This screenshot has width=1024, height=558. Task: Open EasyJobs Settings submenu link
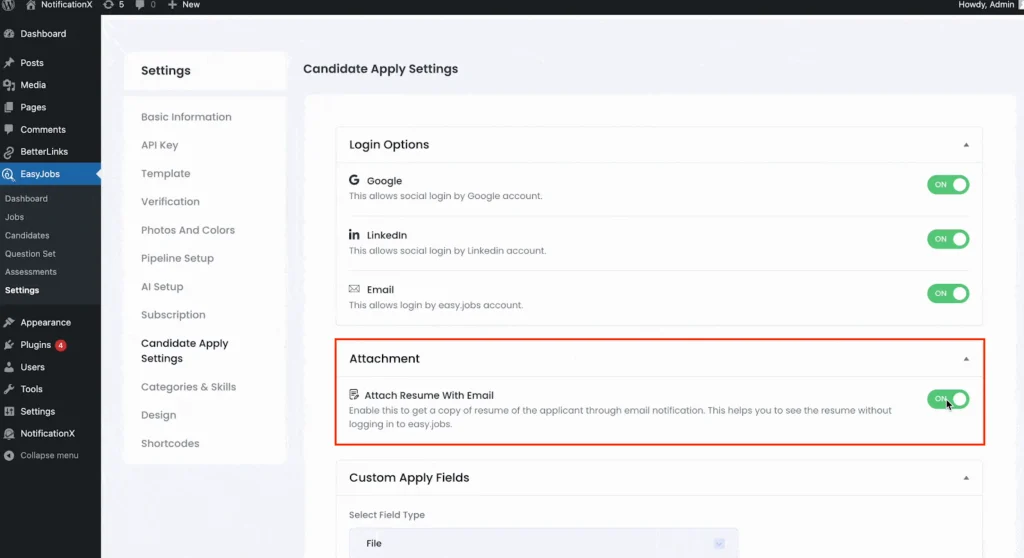point(22,290)
